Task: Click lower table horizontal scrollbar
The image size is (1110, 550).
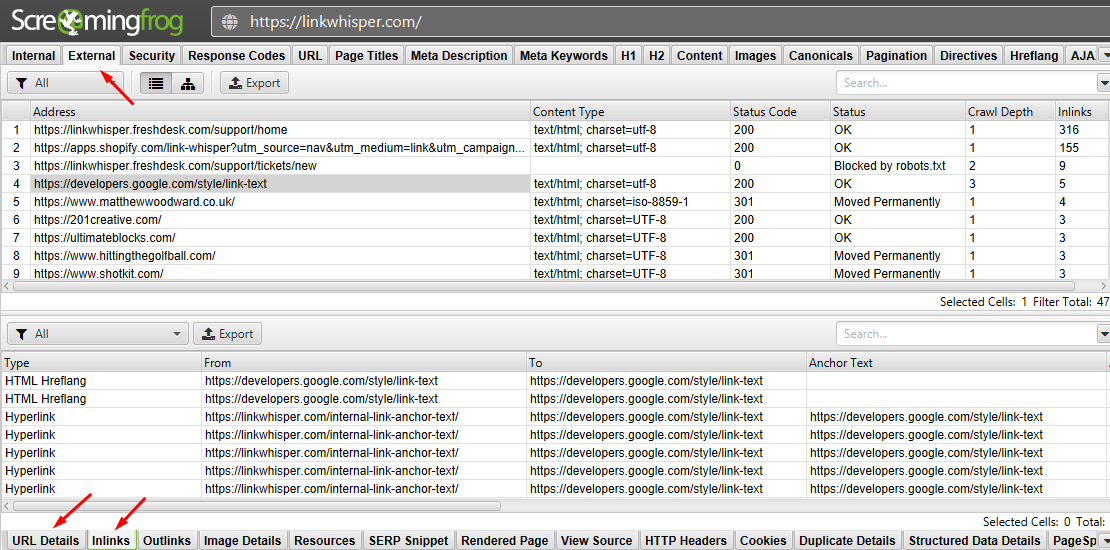Action: 257,506
